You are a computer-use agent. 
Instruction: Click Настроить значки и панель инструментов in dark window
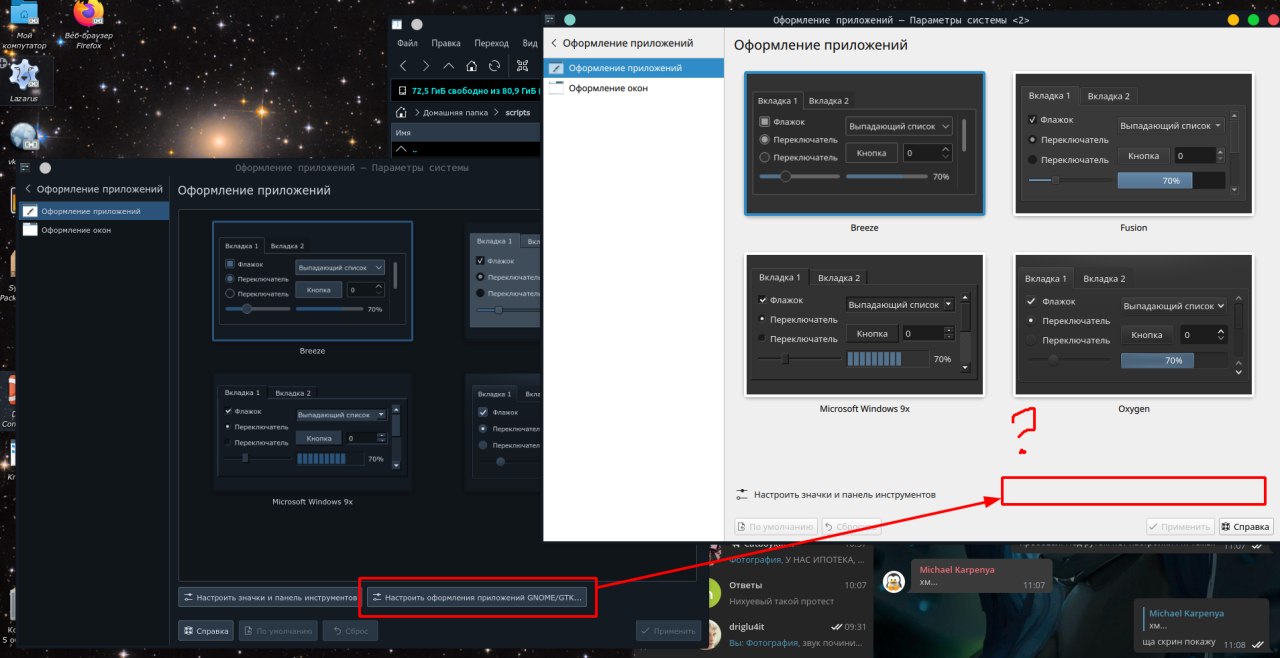[x=270, y=598]
